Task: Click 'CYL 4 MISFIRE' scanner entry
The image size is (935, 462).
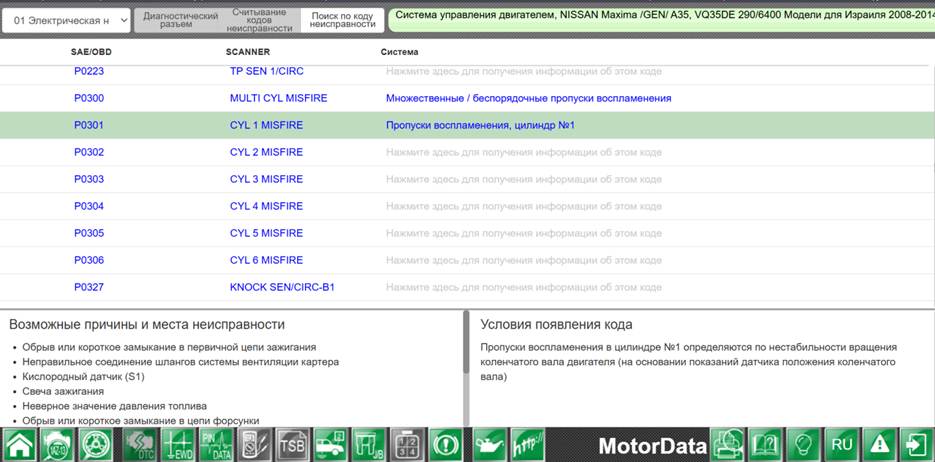Action: [266, 206]
